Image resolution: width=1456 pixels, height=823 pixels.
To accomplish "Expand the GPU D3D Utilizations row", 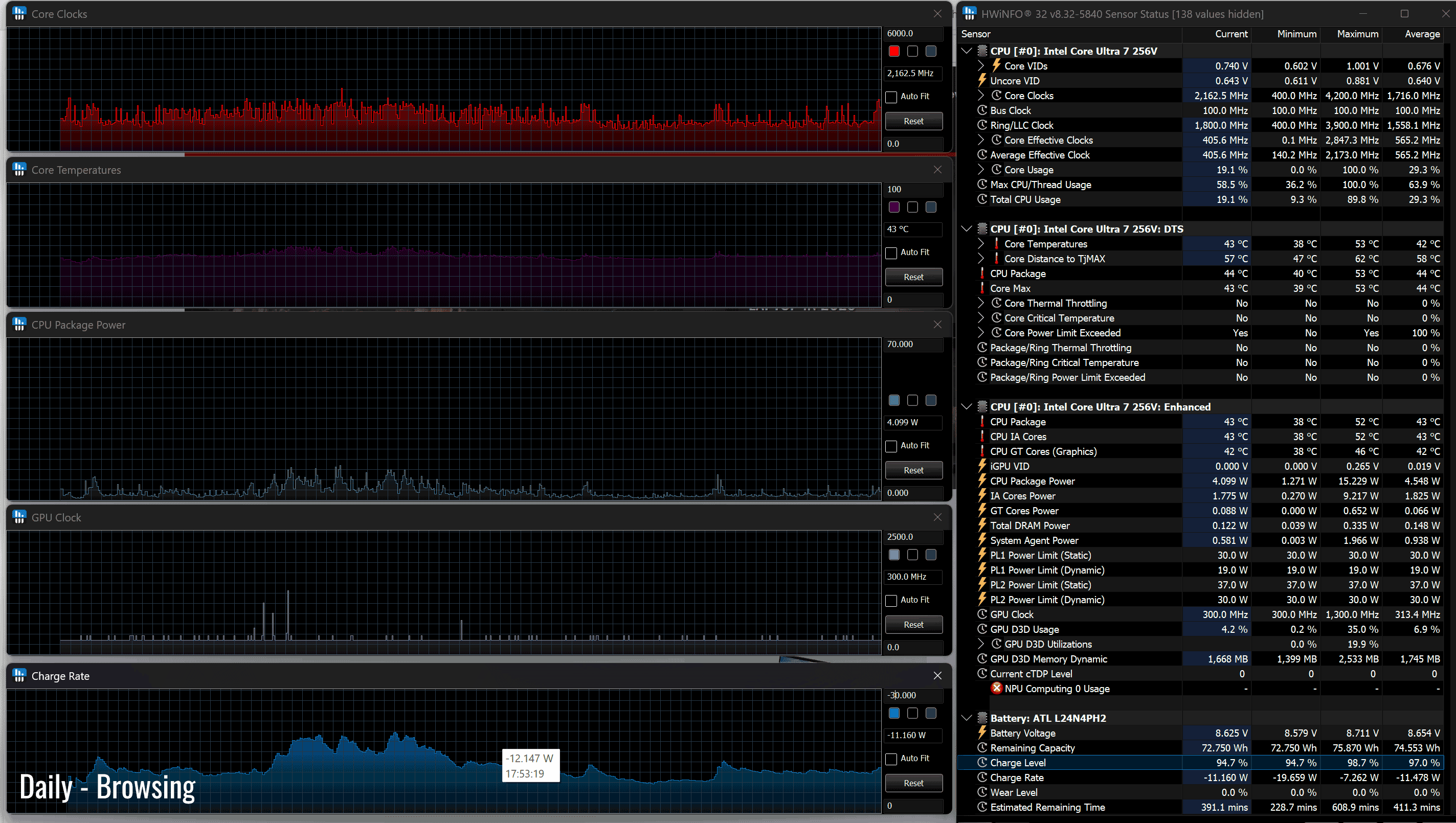I will pos(981,644).
